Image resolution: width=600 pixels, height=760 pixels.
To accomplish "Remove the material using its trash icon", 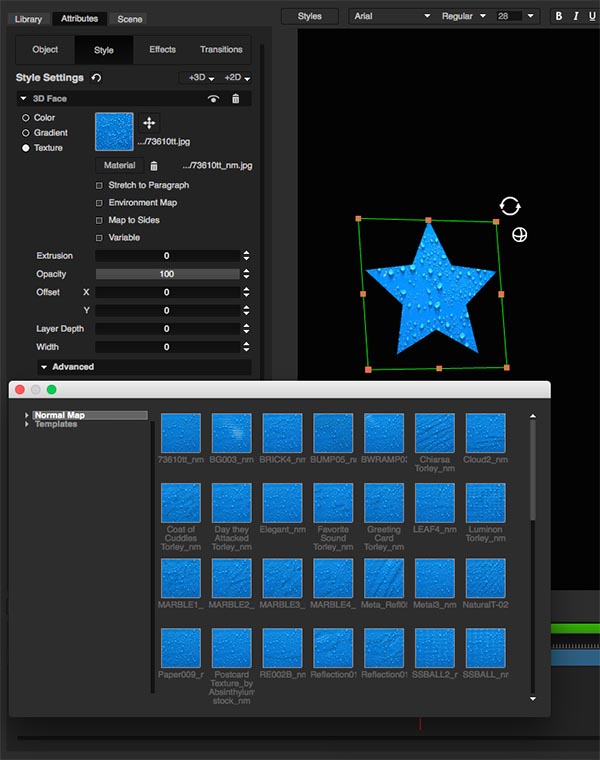I will pos(153,166).
